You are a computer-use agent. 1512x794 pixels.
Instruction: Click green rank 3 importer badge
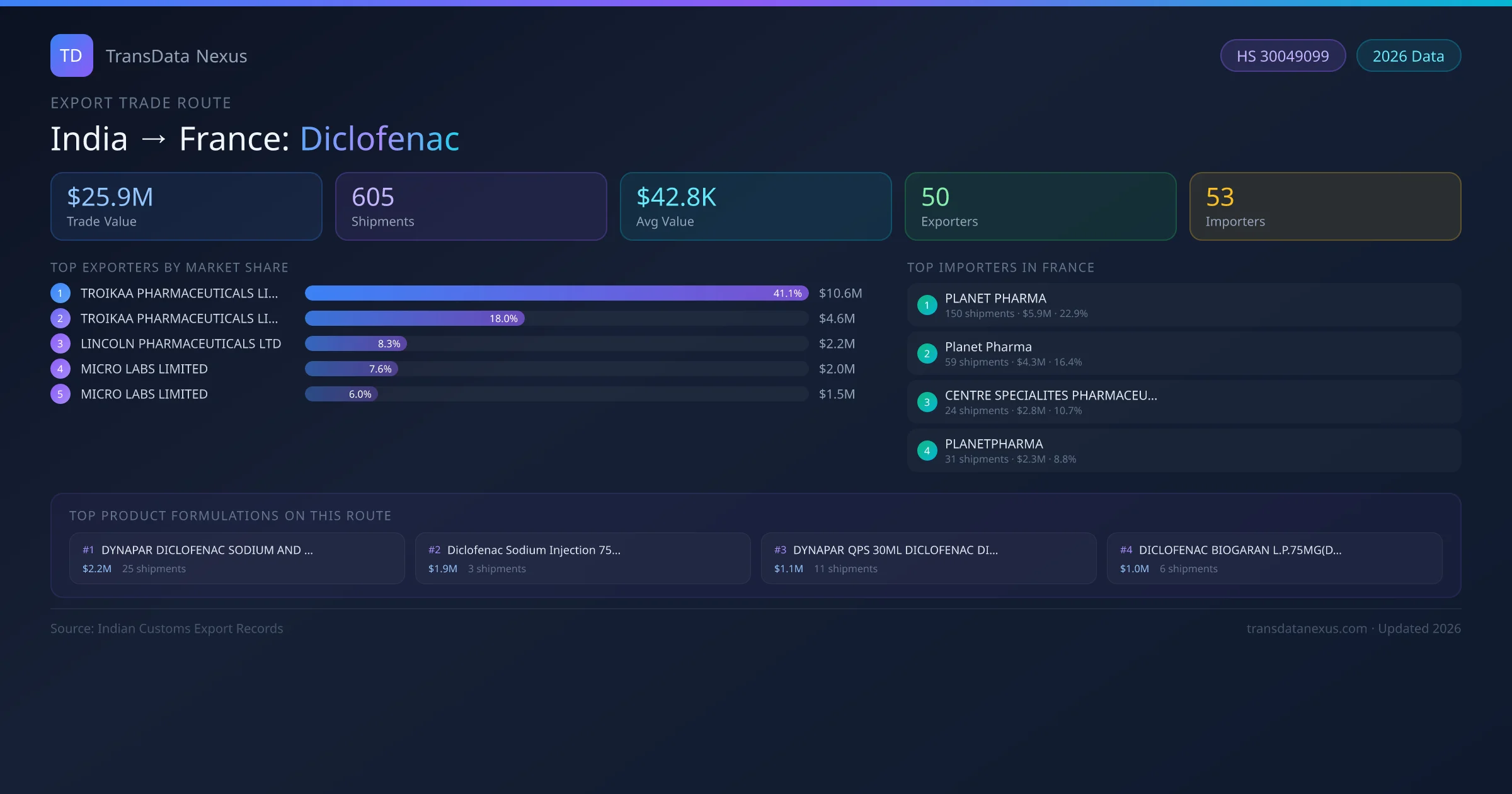(x=927, y=402)
